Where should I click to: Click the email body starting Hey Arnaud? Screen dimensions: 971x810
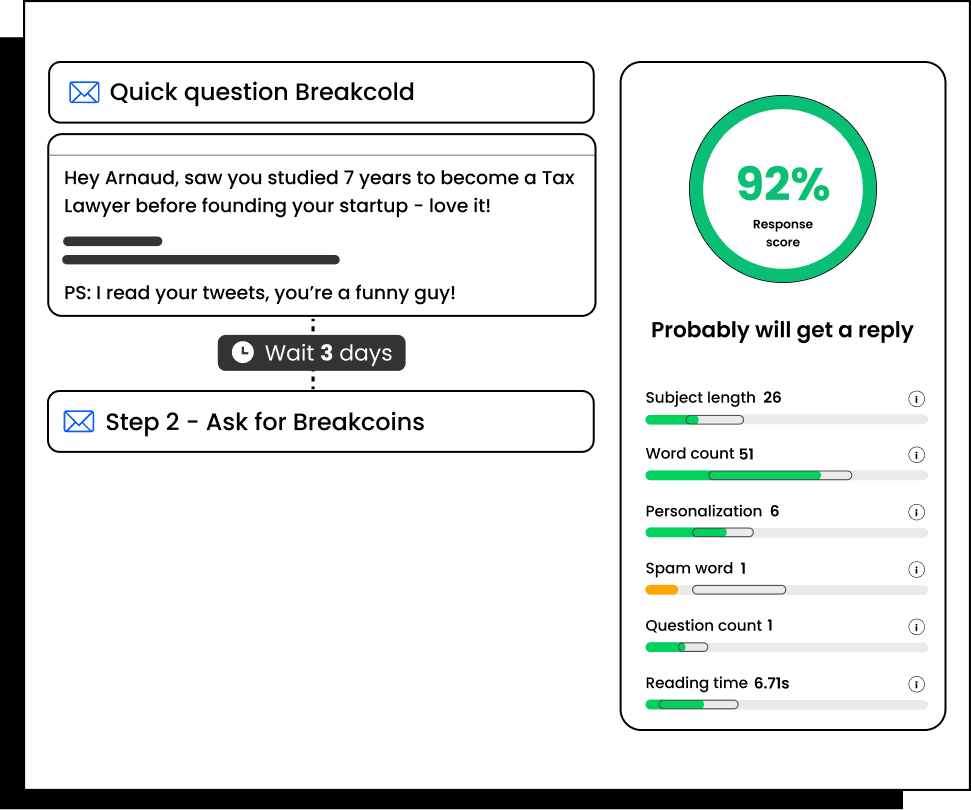point(321,225)
